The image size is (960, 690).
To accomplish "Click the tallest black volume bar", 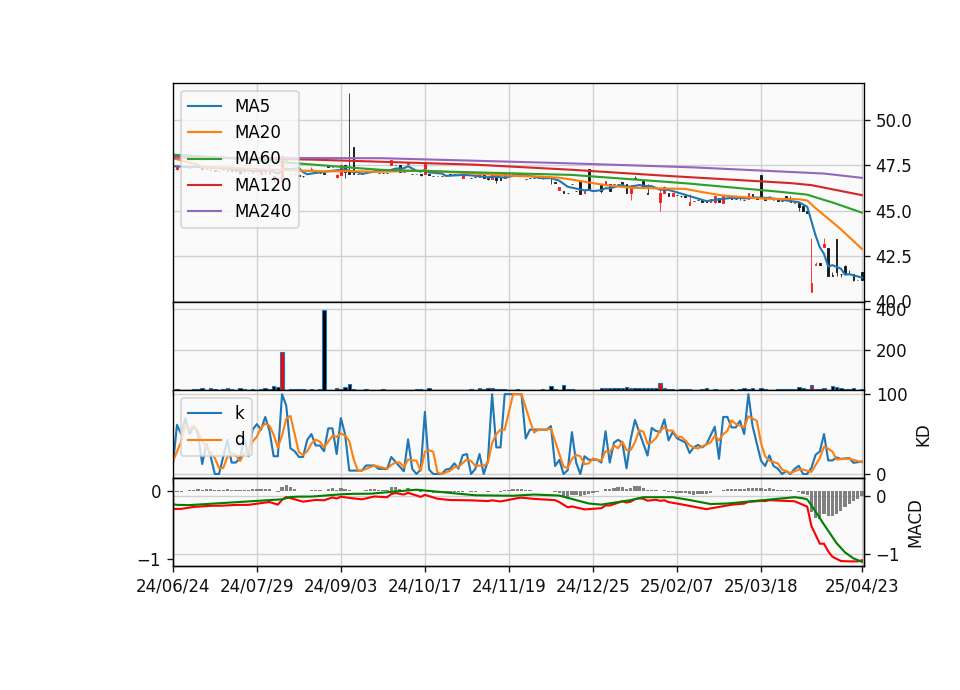I will pyautogui.click(x=324, y=350).
